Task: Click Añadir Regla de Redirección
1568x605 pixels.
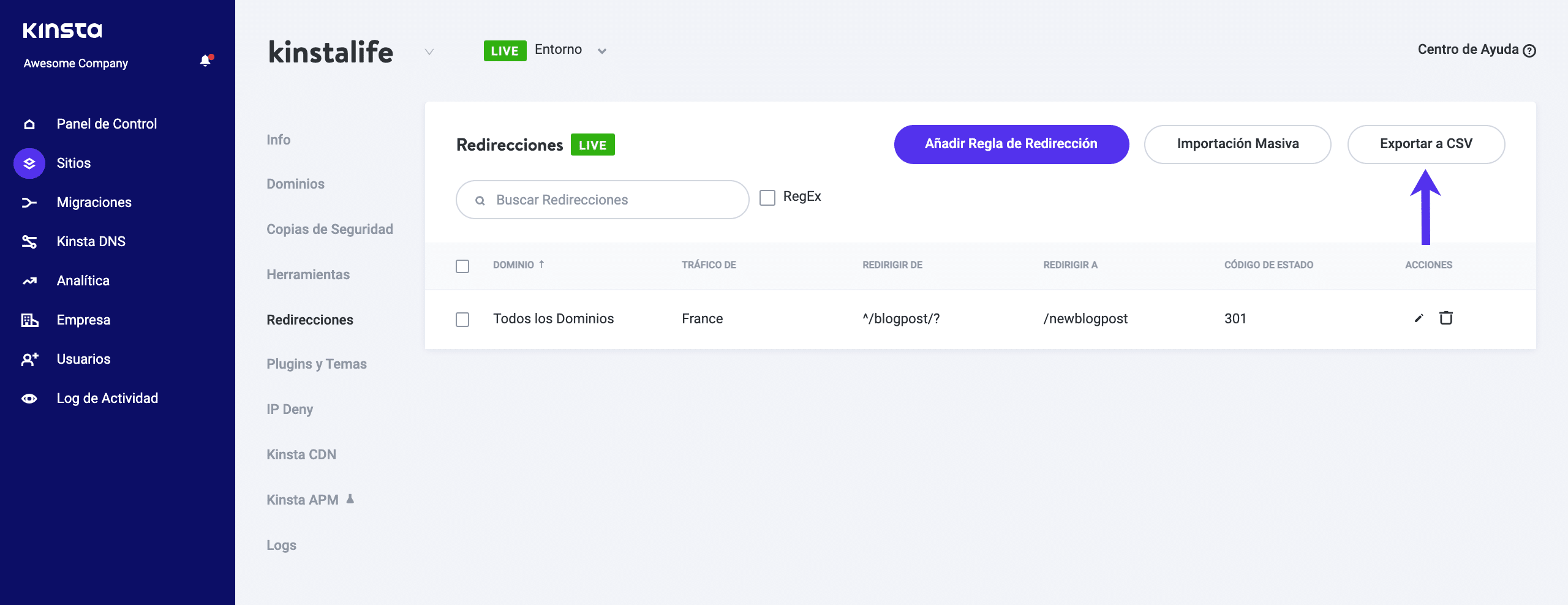Action: pos(1011,145)
